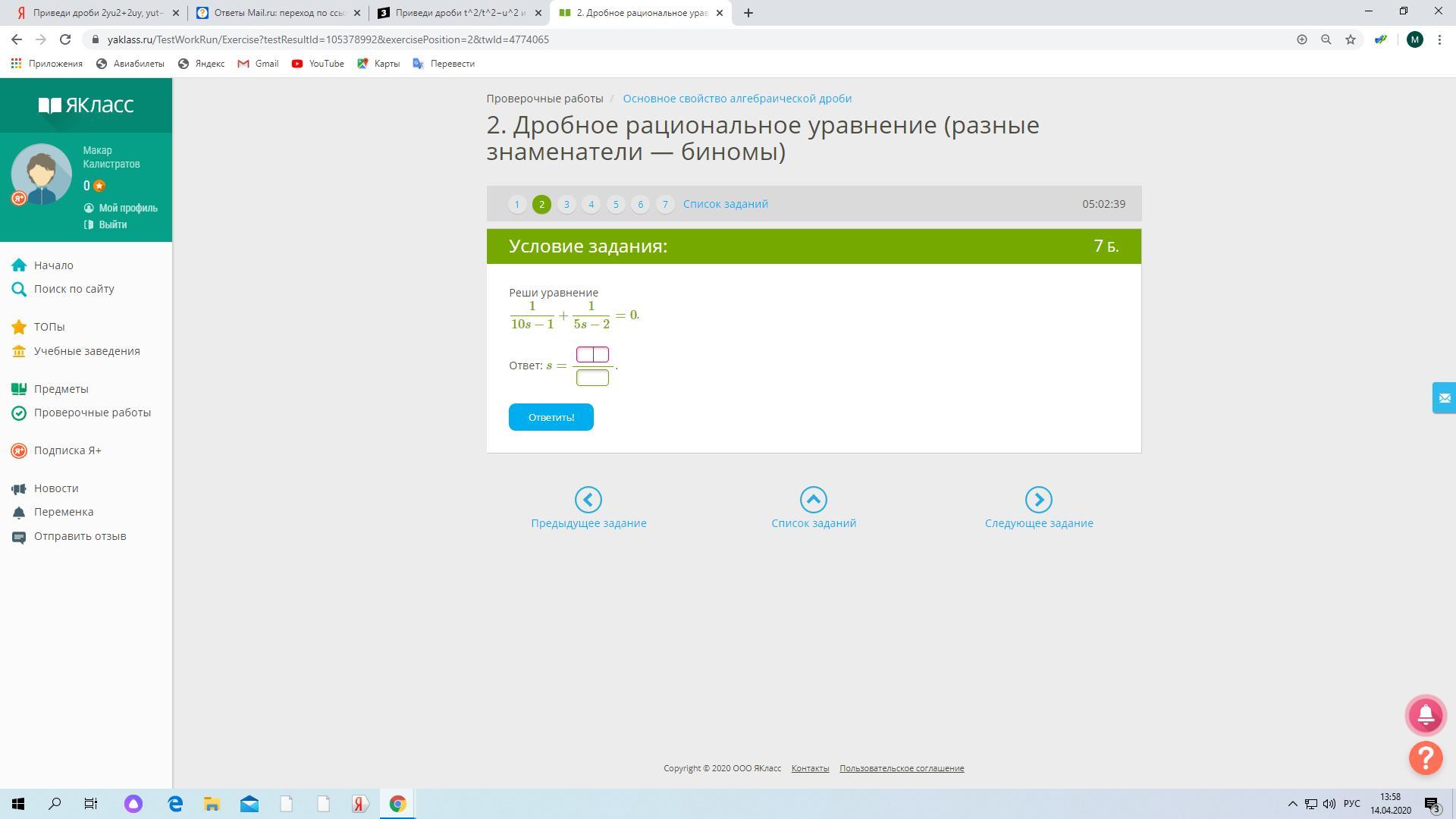Screen dimensions: 1456x819
Task: Go to previous task arrow icon
Action: click(588, 500)
